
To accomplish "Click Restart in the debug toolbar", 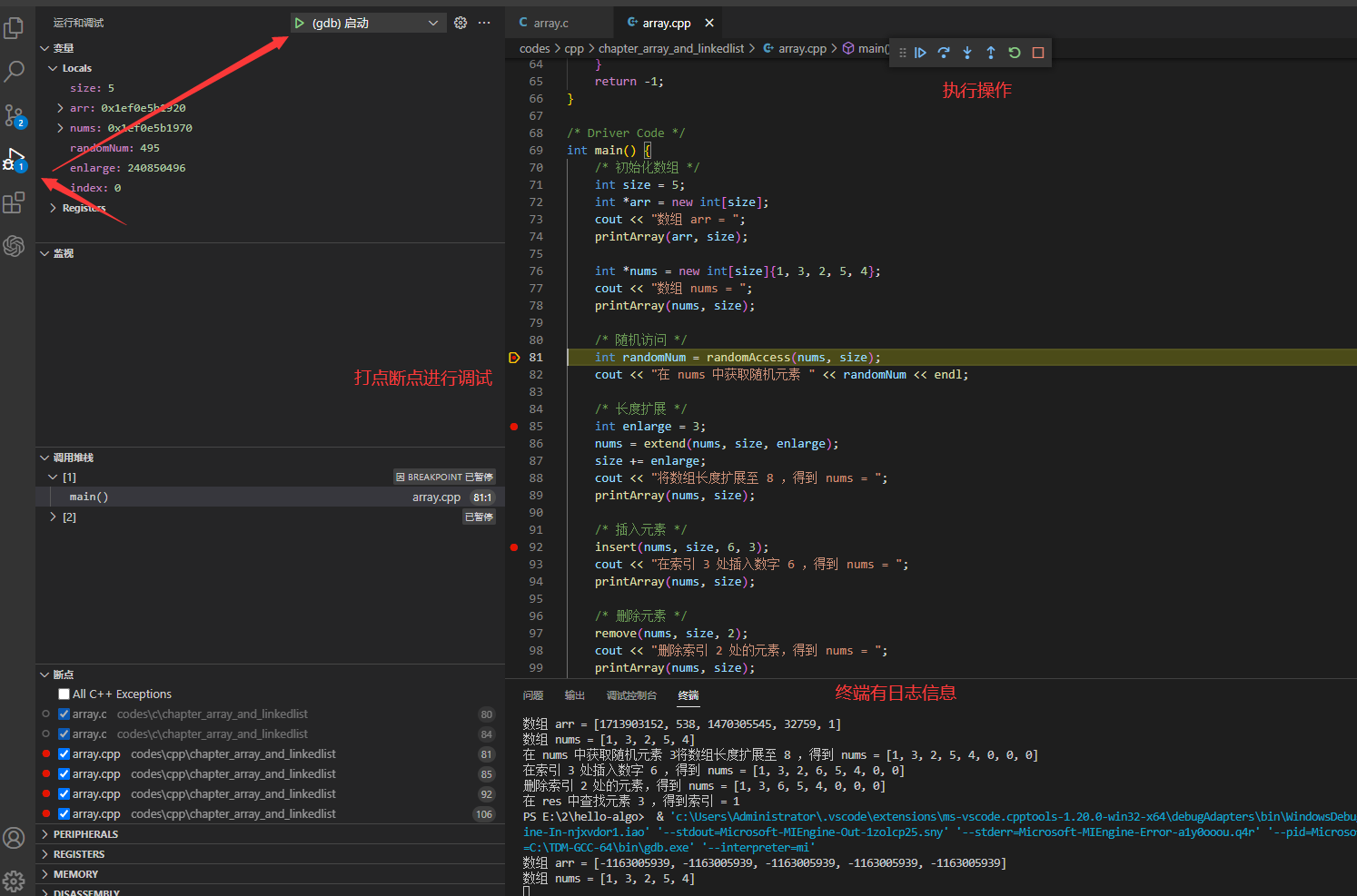I will (x=1015, y=53).
